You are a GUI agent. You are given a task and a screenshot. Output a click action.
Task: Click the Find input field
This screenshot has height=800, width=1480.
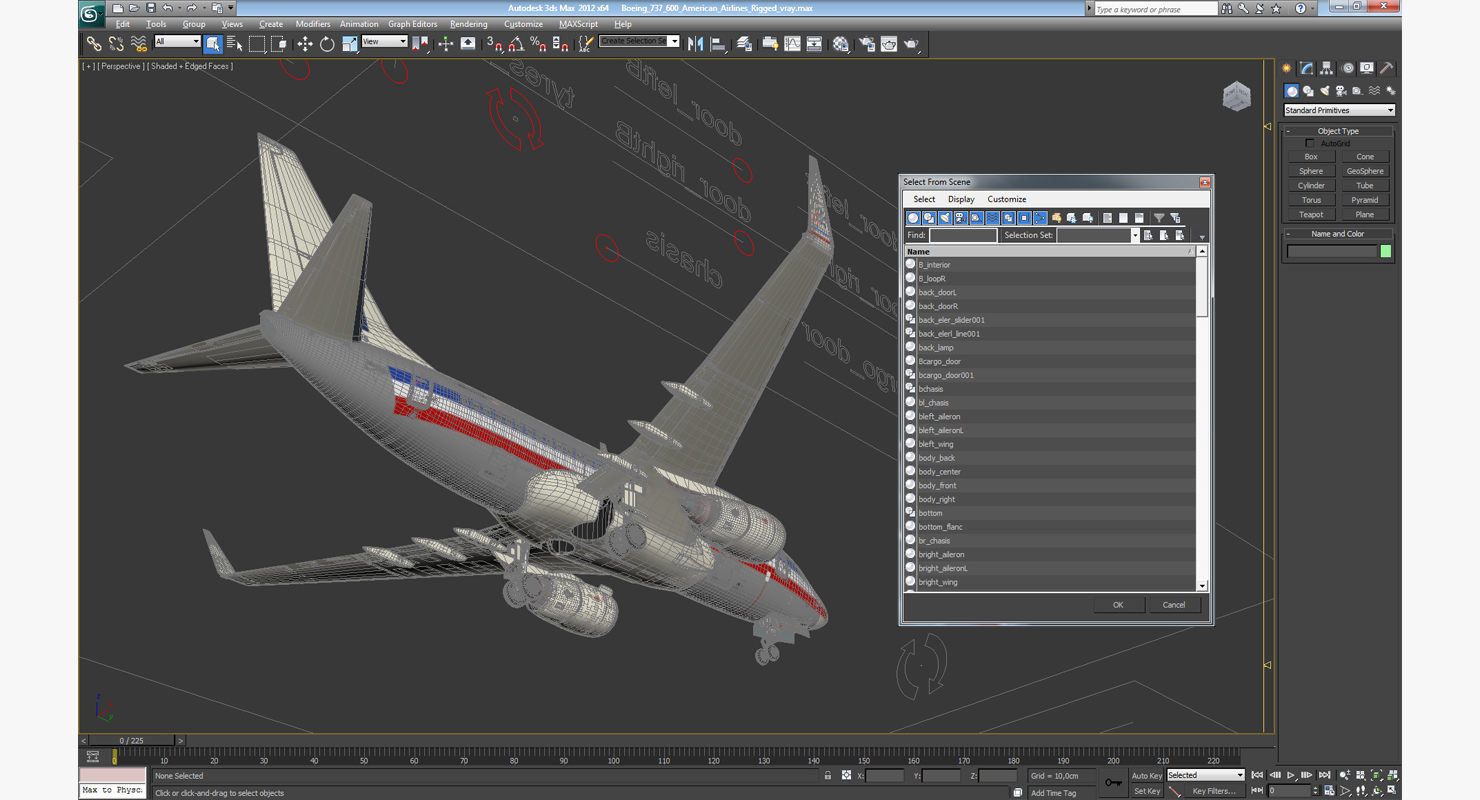(x=962, y=235)
